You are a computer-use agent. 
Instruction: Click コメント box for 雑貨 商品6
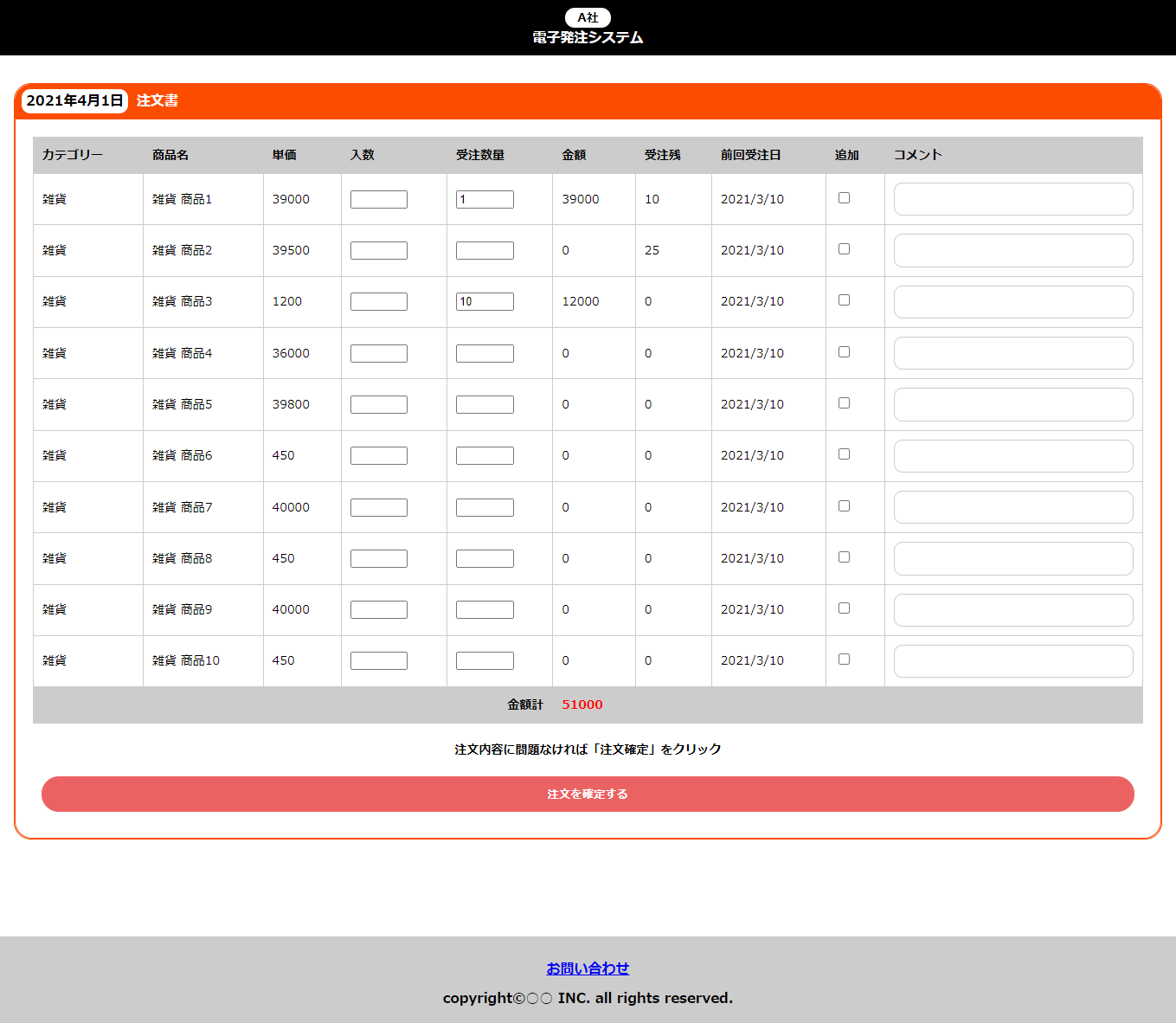pyautogui.click(x=1013, y=456)
